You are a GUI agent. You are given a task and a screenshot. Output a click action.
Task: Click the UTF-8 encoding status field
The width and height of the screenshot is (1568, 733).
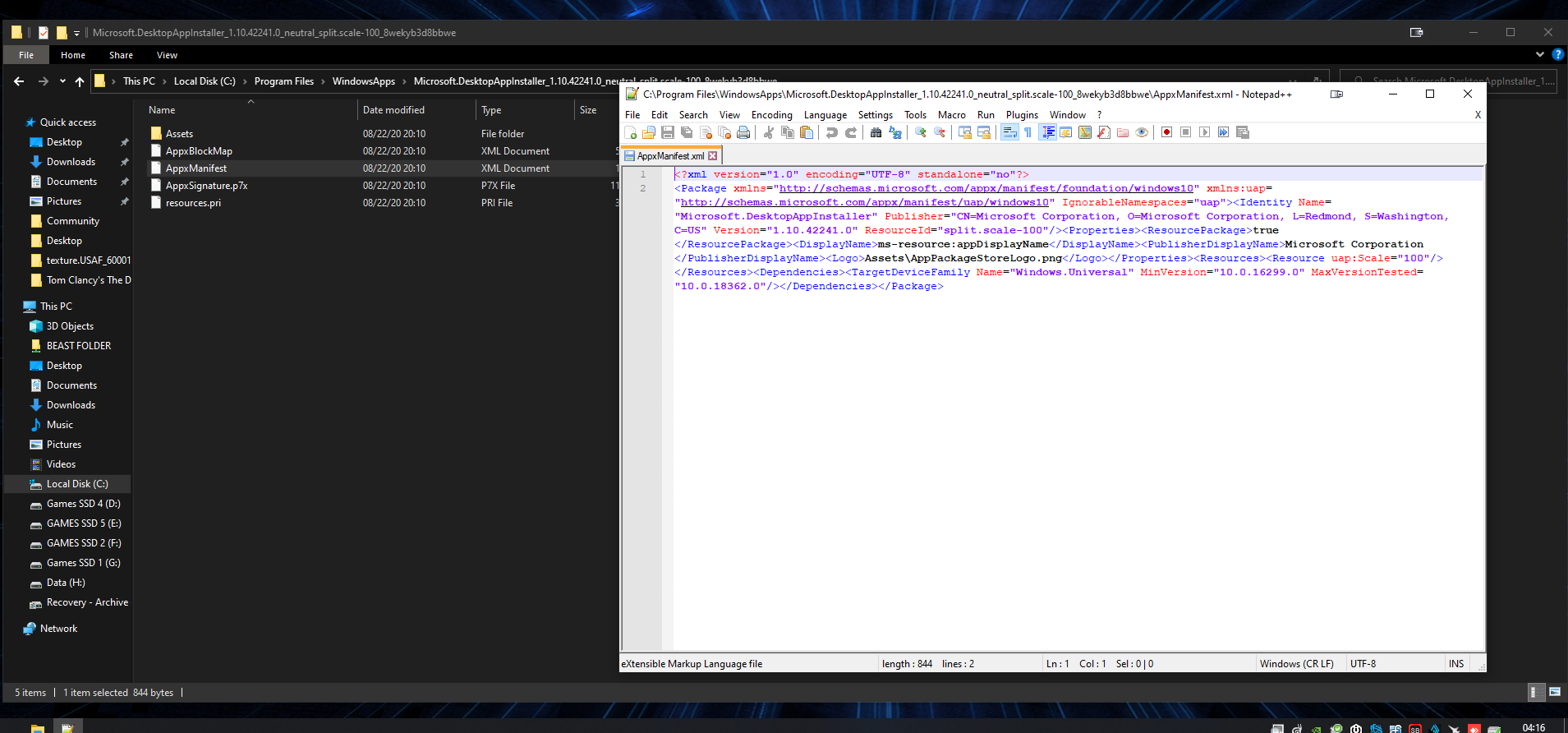pyautogui.click(x=1363, y=664)
